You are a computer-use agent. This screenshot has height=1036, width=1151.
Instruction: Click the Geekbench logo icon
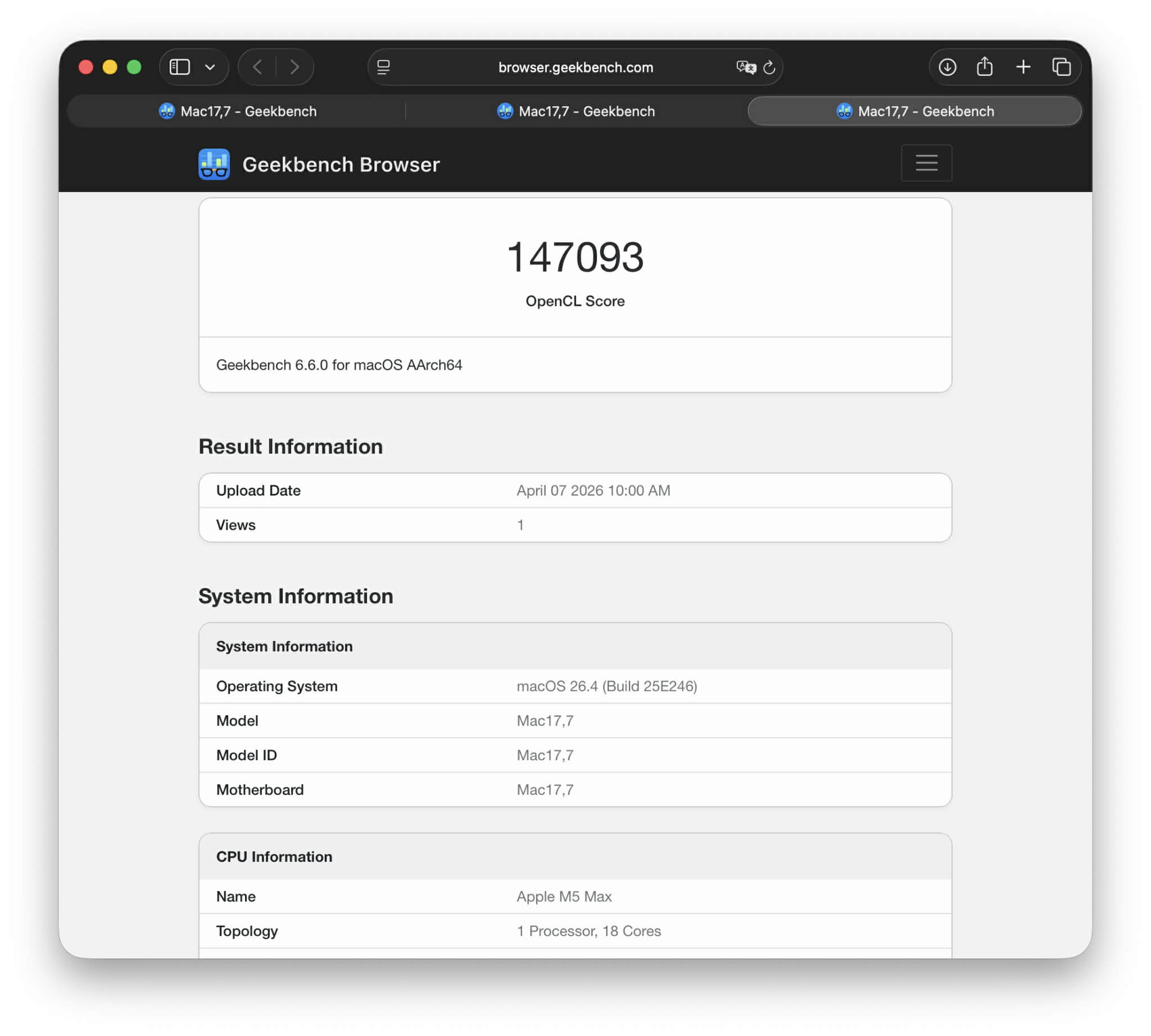click(214, 165)
